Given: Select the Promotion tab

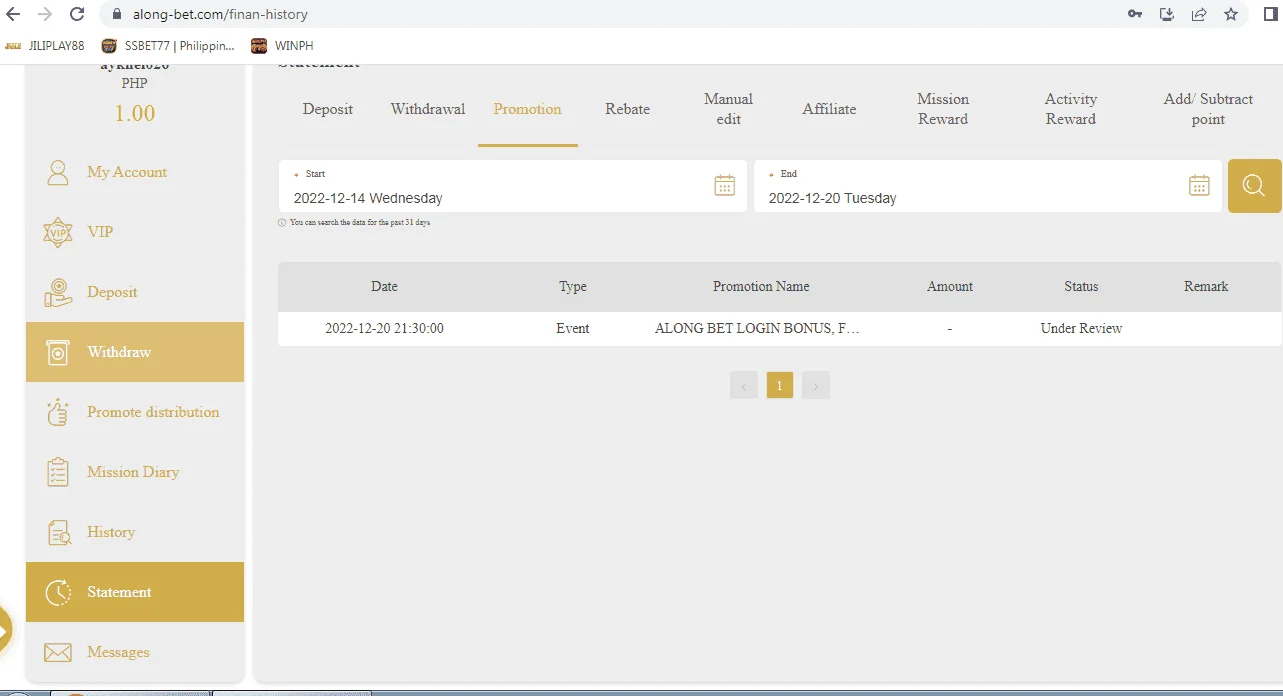Looking at the screenshot, I should 527,109.
